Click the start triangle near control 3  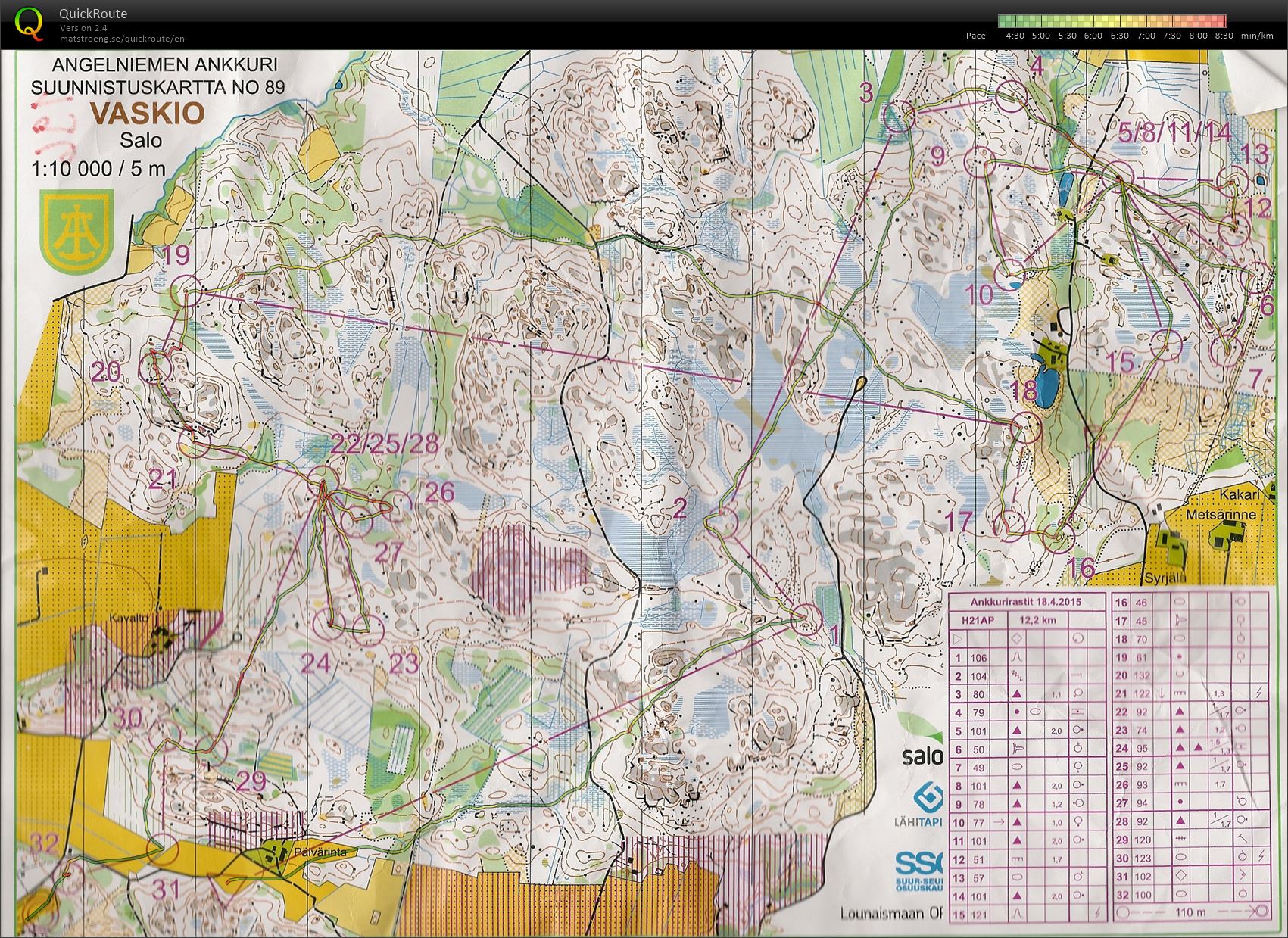pyautogui.click(x=896, y=120)
